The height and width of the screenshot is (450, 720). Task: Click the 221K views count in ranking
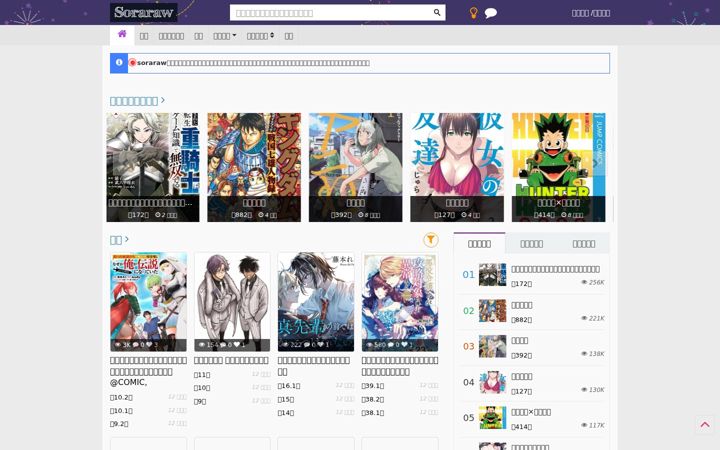pos(593,318)
